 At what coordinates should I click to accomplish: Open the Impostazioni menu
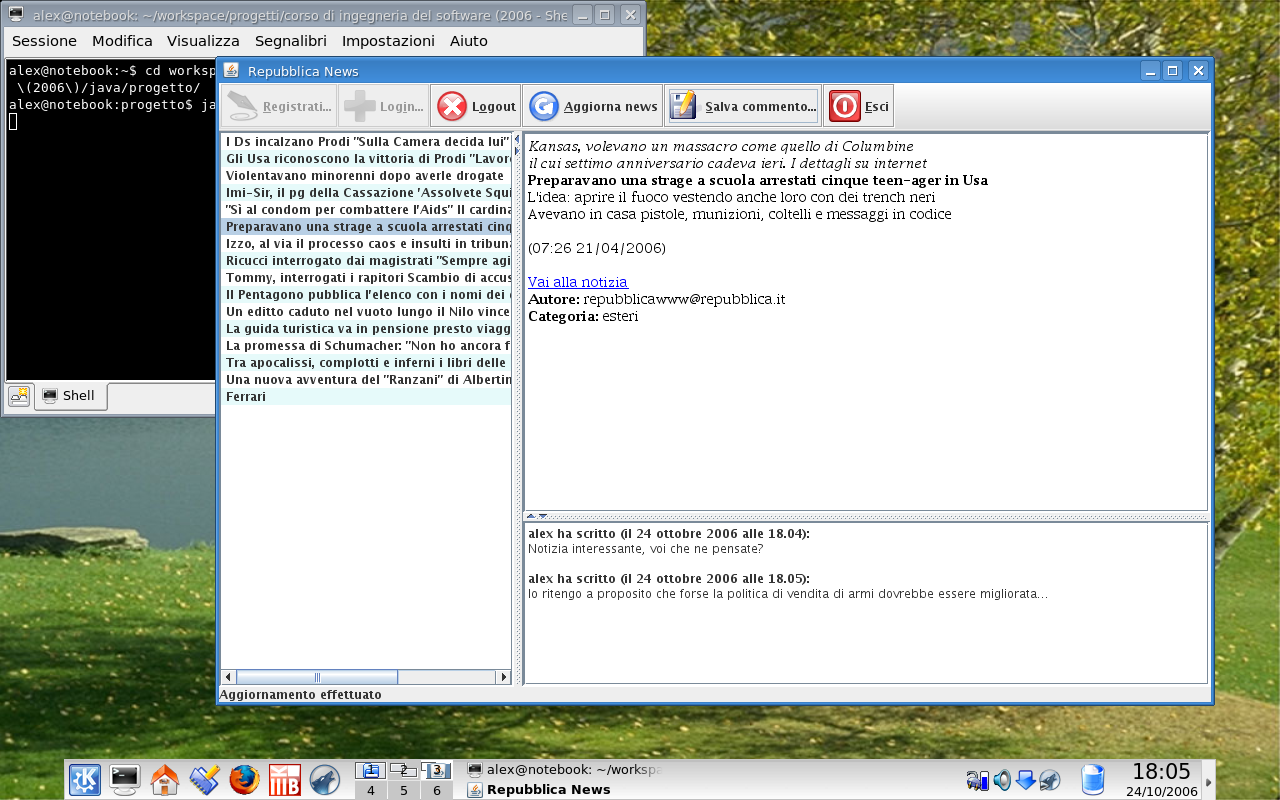pyautogui.click(x=388, y=41)
